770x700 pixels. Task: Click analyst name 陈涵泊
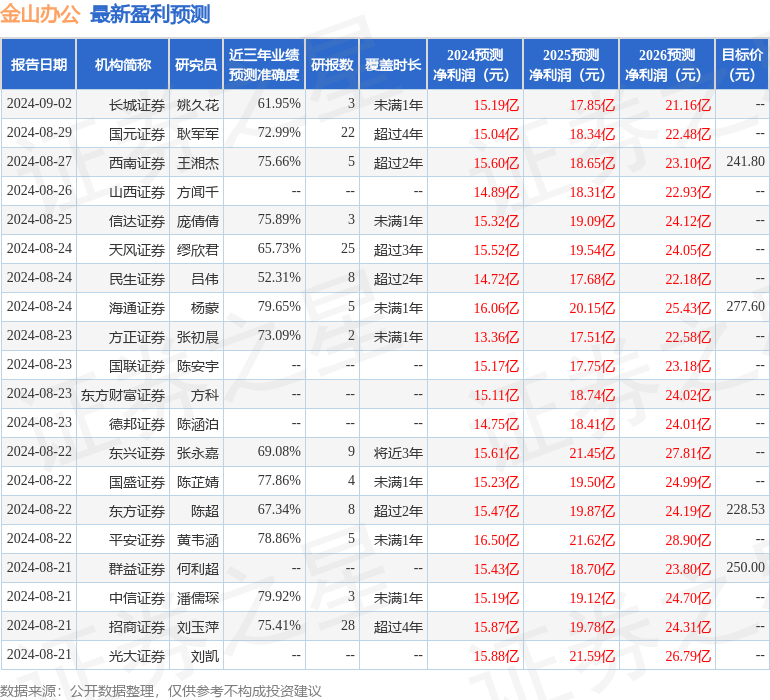pyautogui.click(x=198, y=424)
